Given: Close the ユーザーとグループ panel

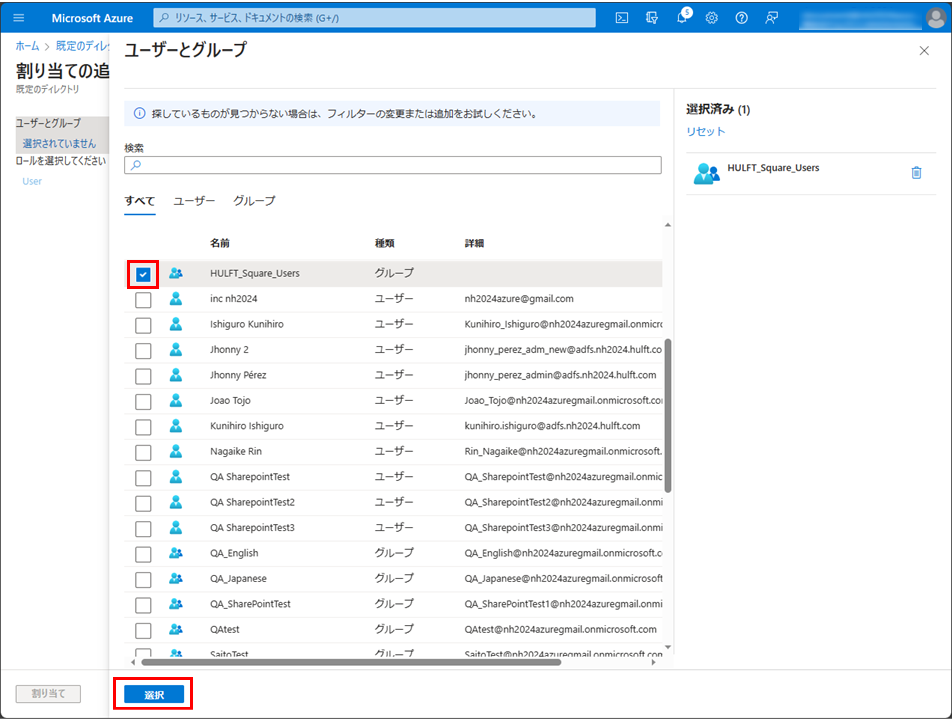Looking at the screenshot, I should [x=923, y=50].
